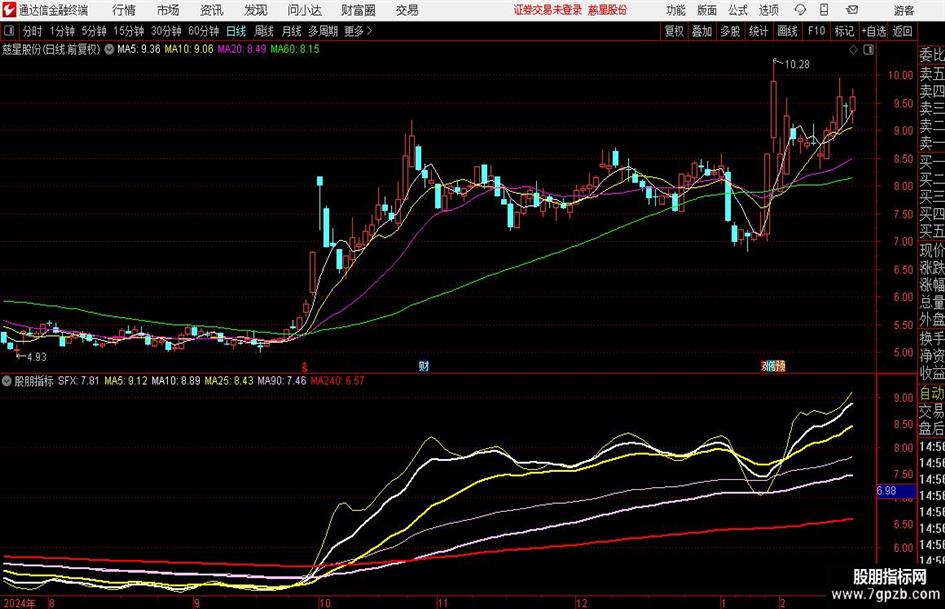Click the 返回 back button
The width and height of the screenshot is (945, 609).
903,31
